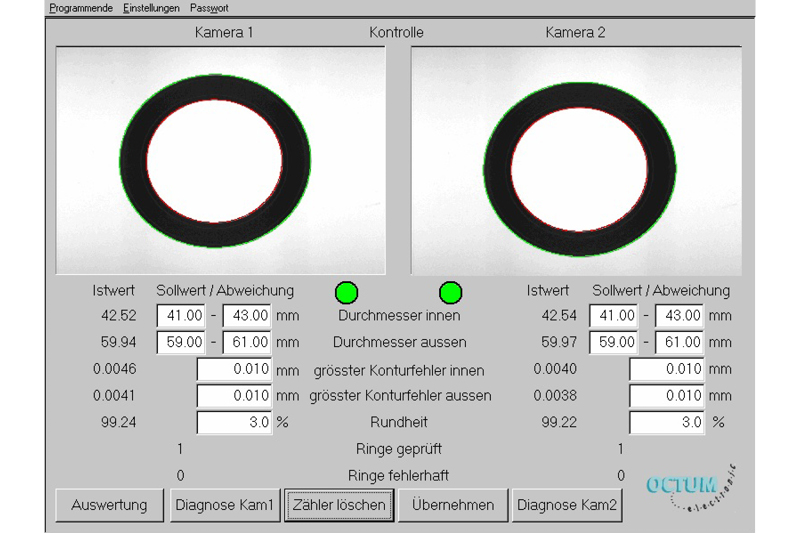Click the grösster Konturfehler innen label
Image resolution: width=800 pixels, height=533 pixels.
(399, 371)
